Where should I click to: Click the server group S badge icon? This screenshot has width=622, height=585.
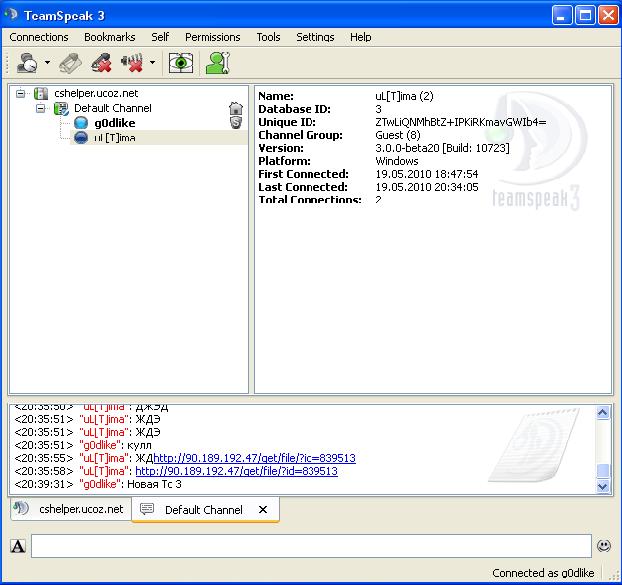point(235,122)
